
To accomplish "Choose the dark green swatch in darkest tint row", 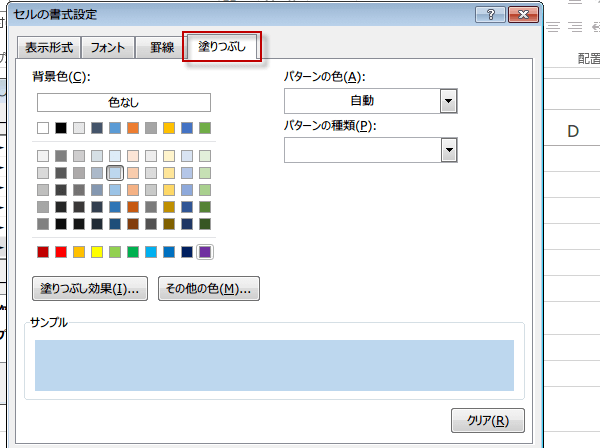I will [205, 224].
